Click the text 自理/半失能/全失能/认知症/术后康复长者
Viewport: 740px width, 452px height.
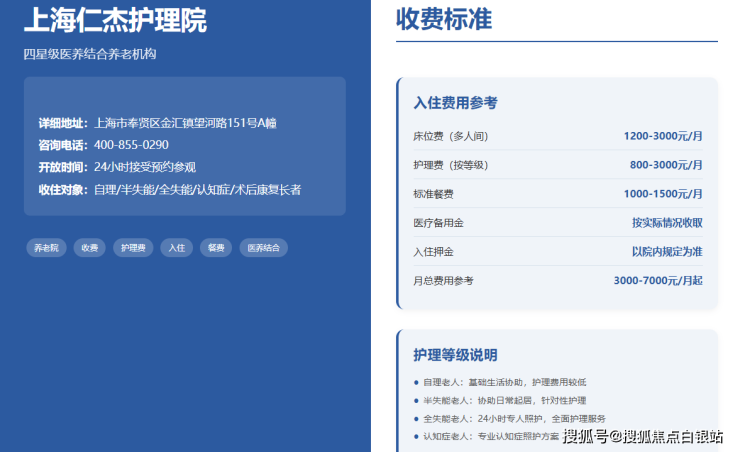198,190
